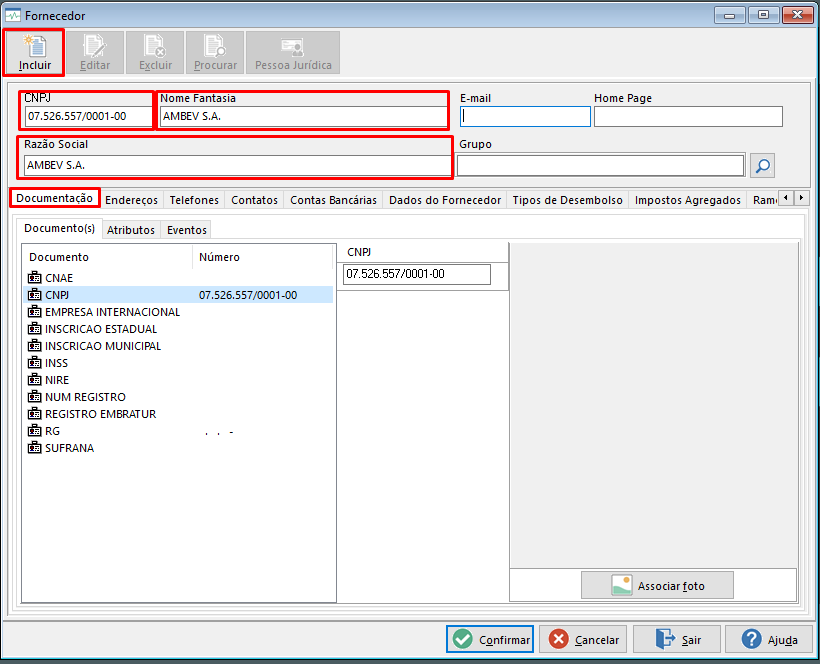
Task: Click the Número column header
Action: pos(263,257)
